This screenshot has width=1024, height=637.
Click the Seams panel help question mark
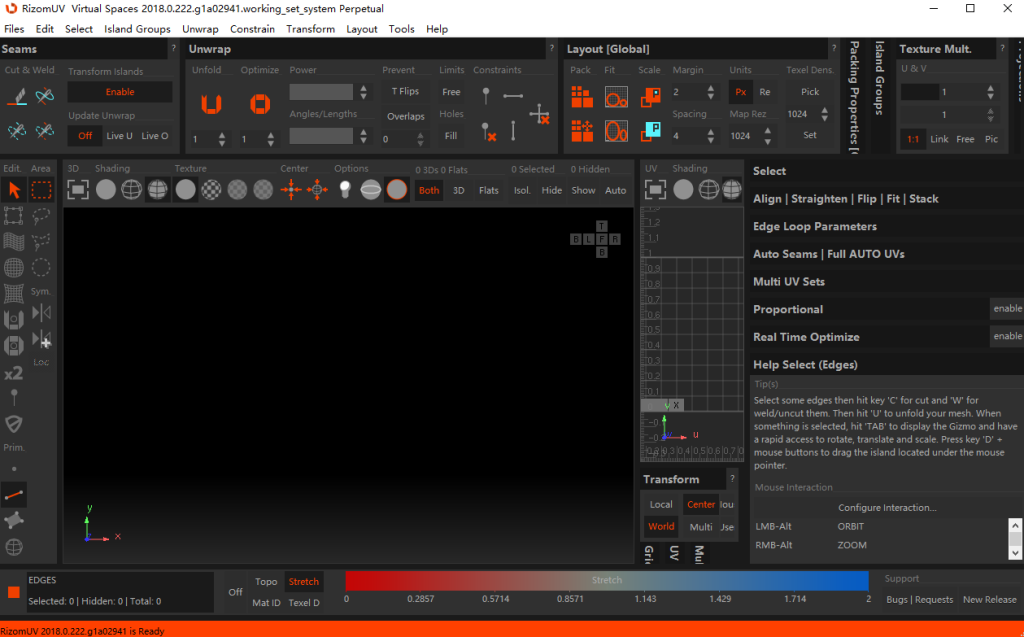[x=174, y=48]
